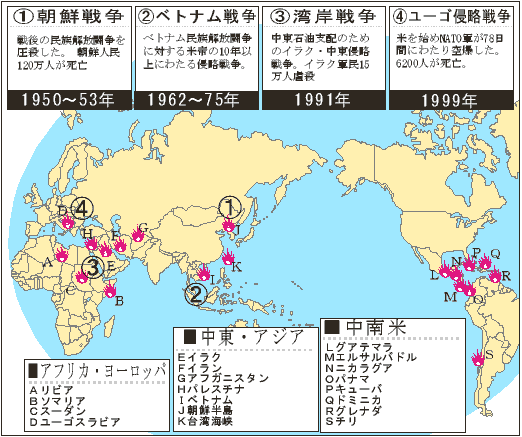The image size is (522, 437).
Task: Click Gアフガニスタン in the legend list
Action: click(223, 378)
